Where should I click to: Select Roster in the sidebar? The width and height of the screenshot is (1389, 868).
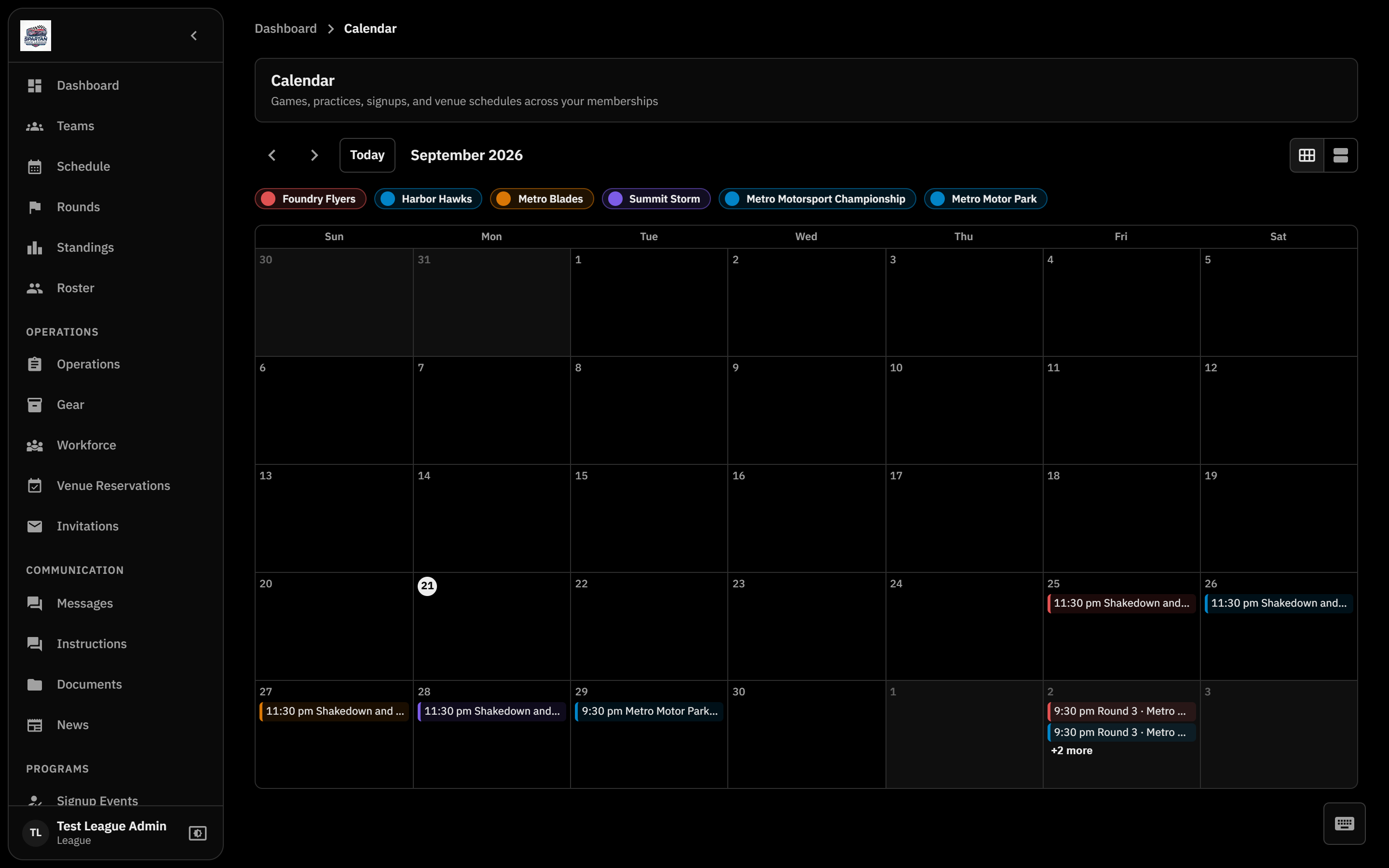(x=115, y=288)
